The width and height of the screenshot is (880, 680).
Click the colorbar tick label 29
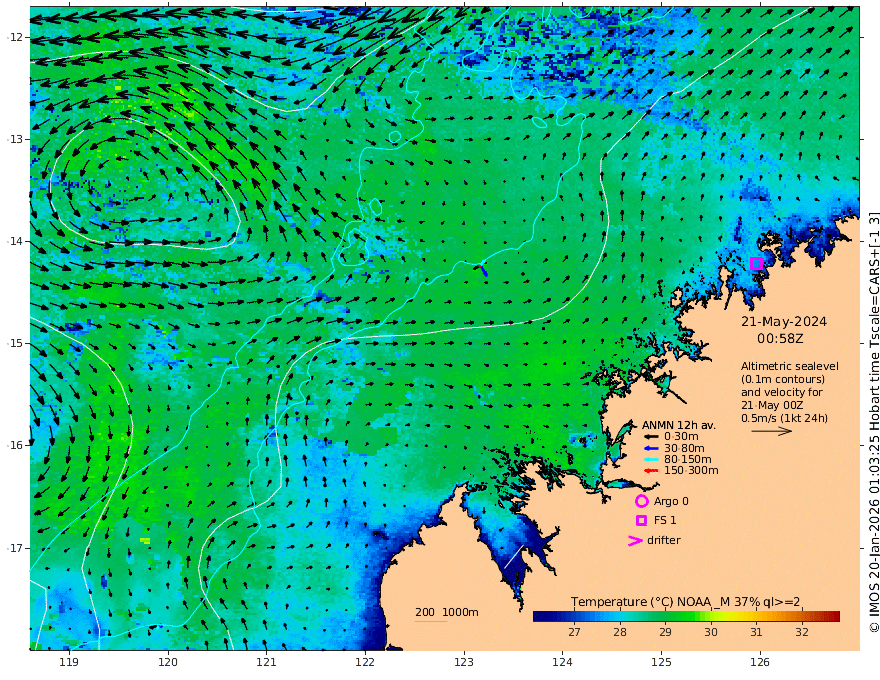pyautogui.click(x=665, y=632)
